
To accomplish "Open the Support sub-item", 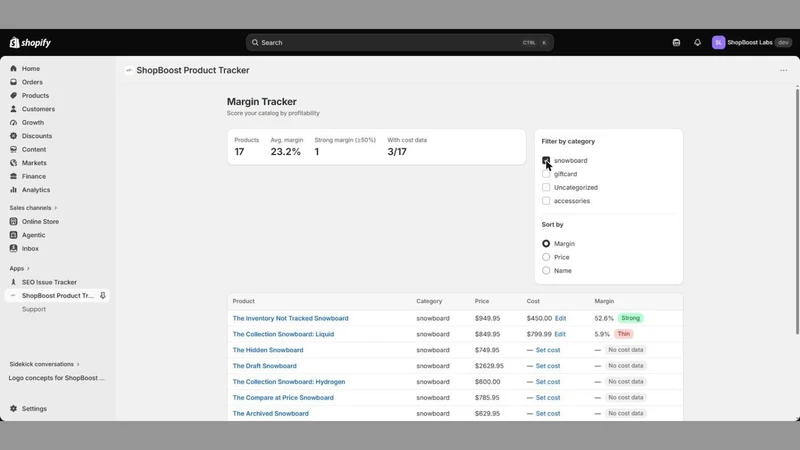I will [x=34, y=309].
